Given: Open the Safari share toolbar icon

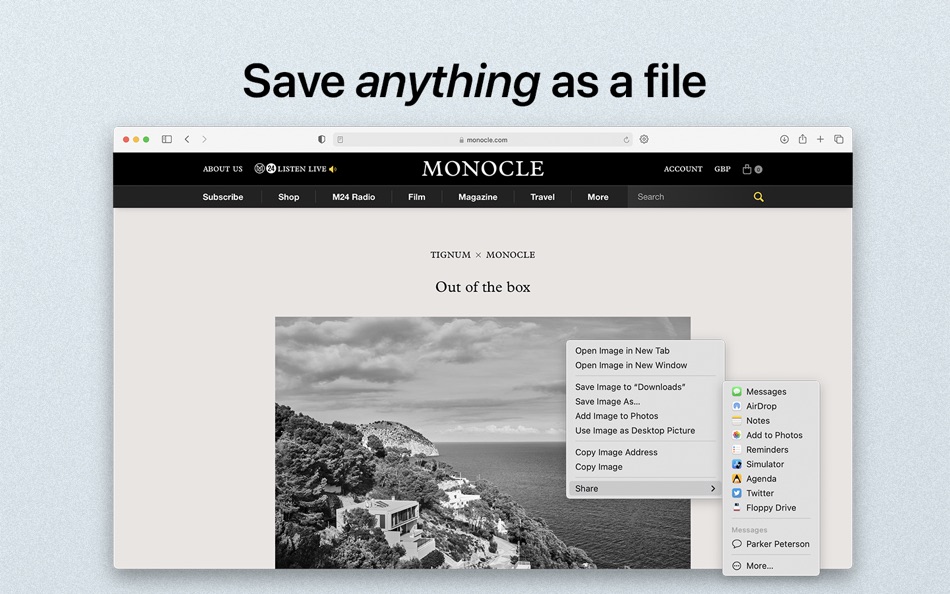Looking at the screenshot, I should coord(802,139).
